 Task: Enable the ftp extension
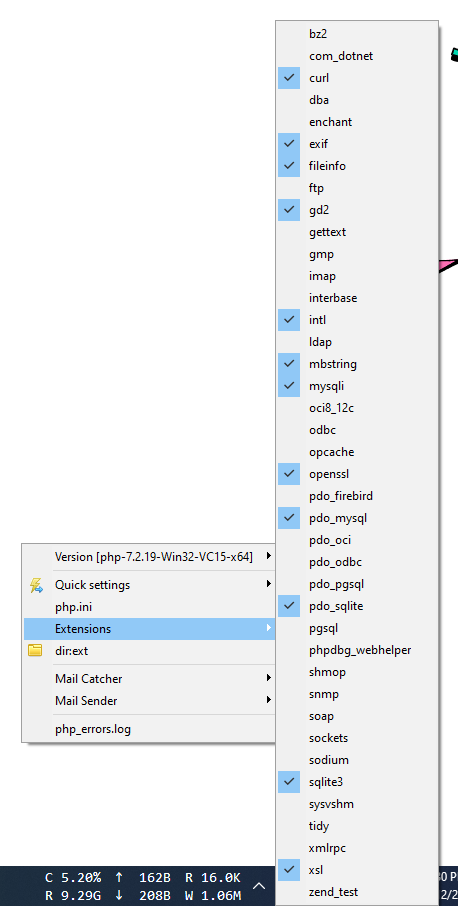coord(357,188)
